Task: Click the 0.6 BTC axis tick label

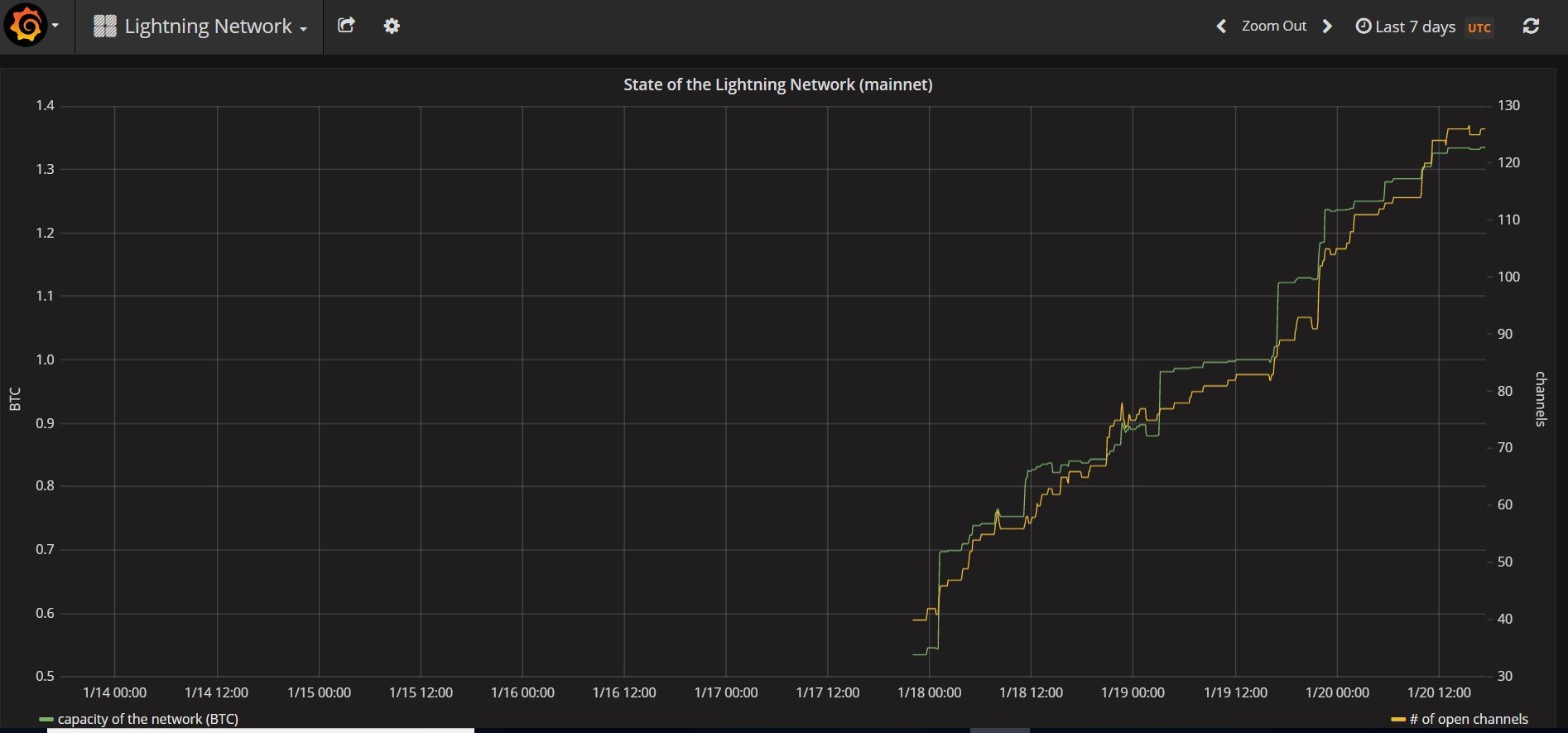Action: pos(45,613)
